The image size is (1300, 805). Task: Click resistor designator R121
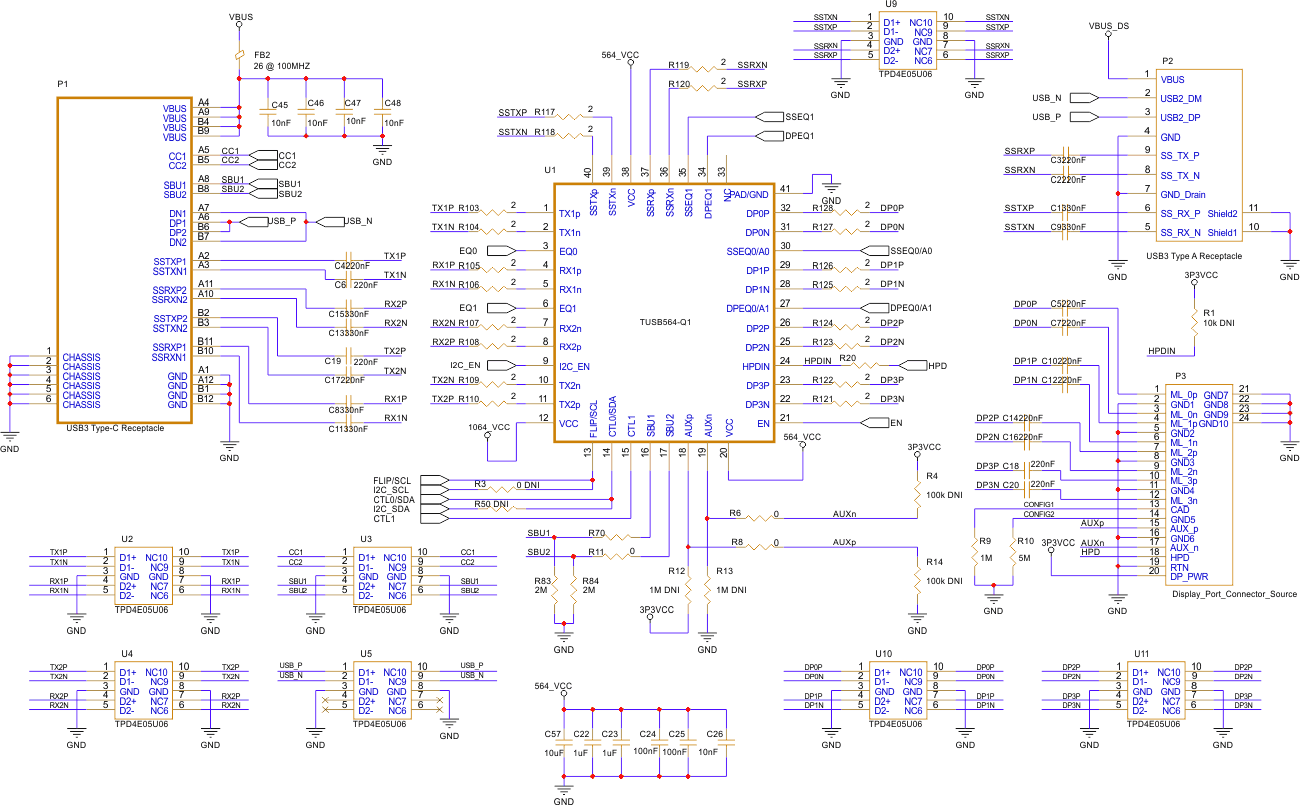click(x=823, y=399)
